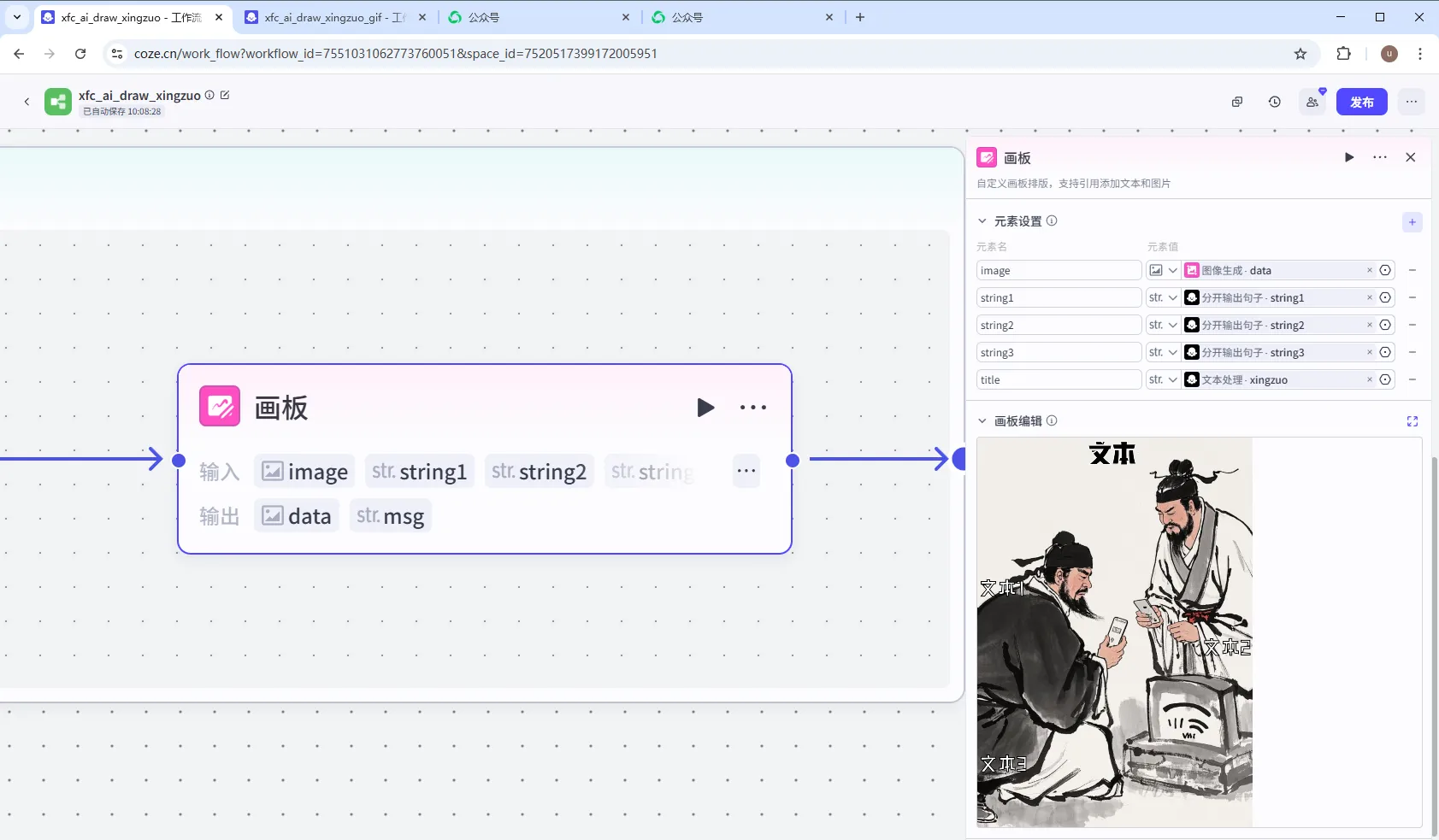Image resolution: width=1439 pixels, height=840 pixels.
Task: Collapse the 元素设置 section
Action: pos(982,220)
